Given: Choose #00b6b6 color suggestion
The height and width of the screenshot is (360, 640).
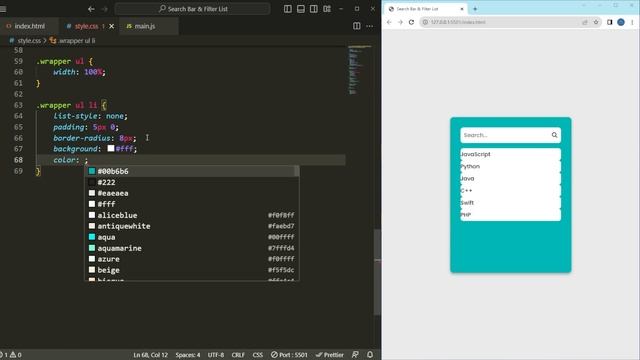Looking at the screenshot, I should click(191, 171).
